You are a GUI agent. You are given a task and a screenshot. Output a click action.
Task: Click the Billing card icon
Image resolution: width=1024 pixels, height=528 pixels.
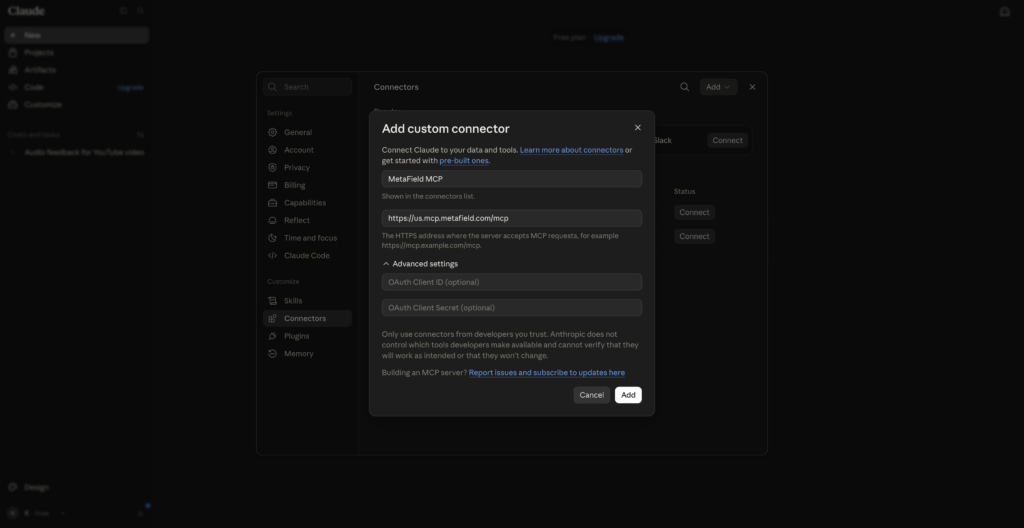coord(272,185)
